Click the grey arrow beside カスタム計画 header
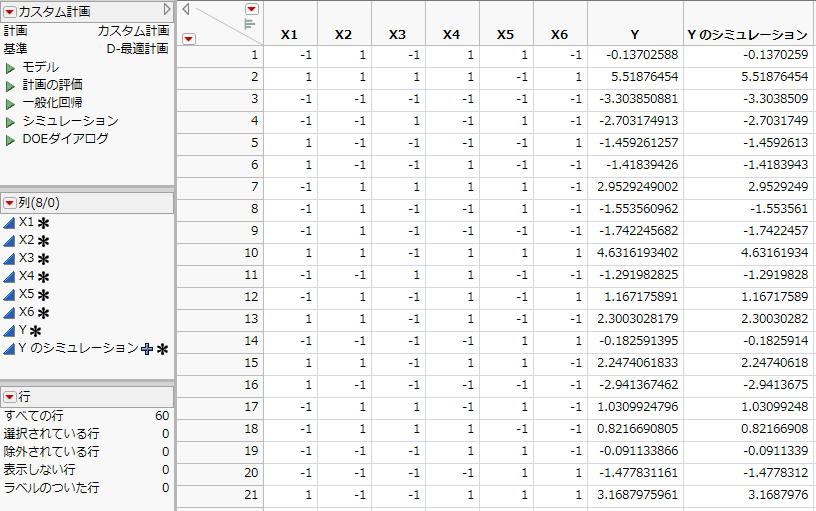The height and width of the screenshot is (511, 816). [167, 10]
